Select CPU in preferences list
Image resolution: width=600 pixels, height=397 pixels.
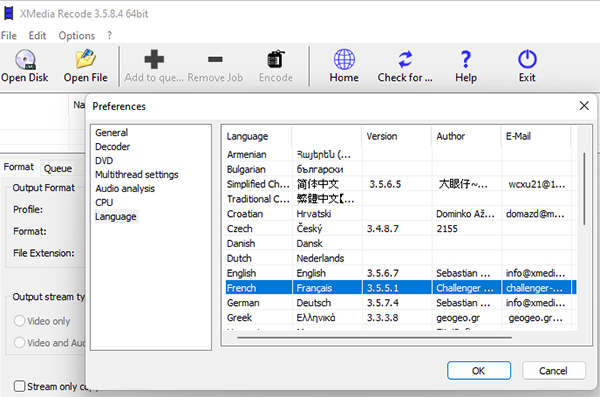click(x=104, y=203)
